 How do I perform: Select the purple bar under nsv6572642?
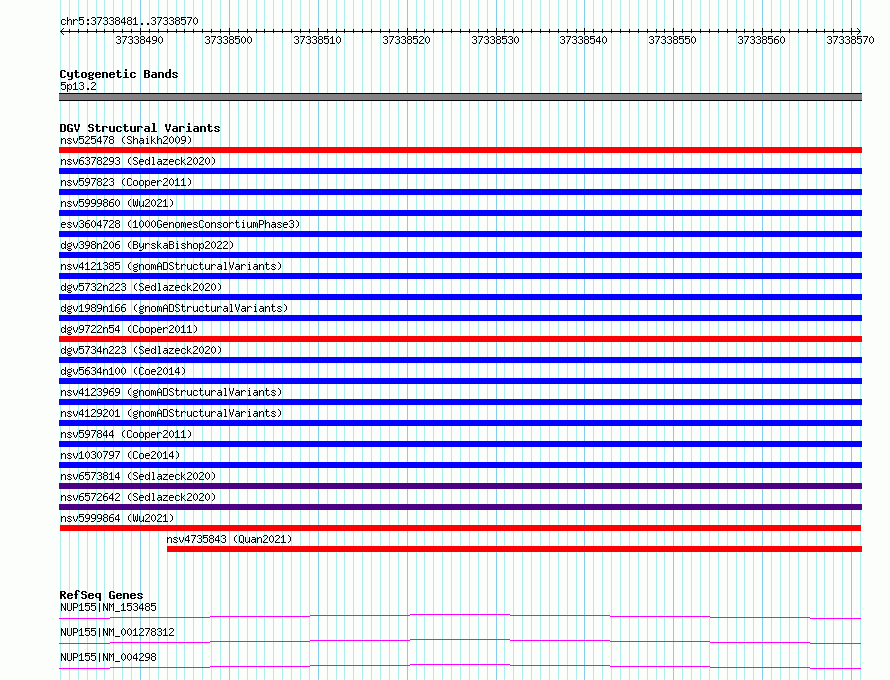460,507
